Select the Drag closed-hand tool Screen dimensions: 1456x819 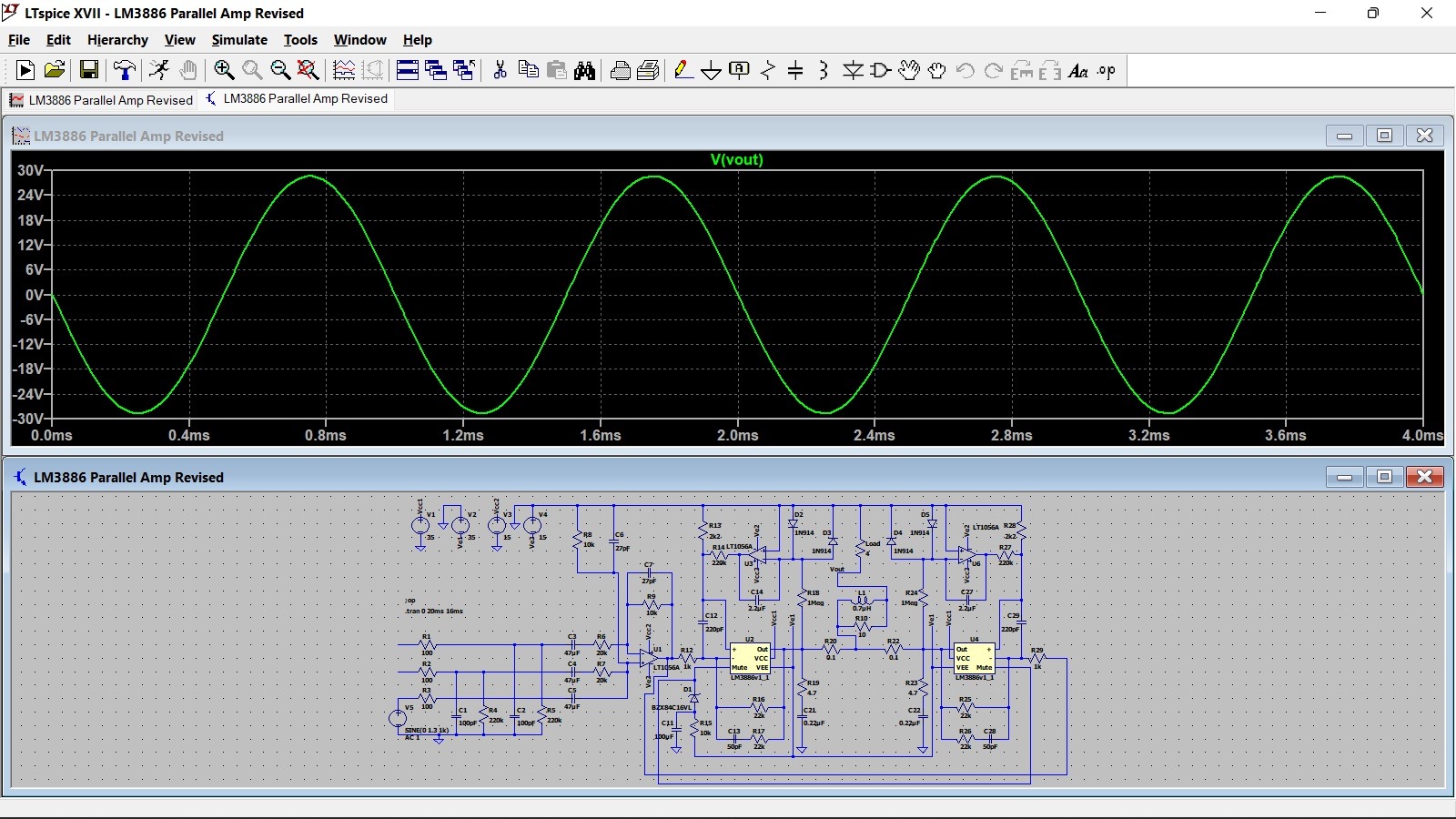point(937,70)
